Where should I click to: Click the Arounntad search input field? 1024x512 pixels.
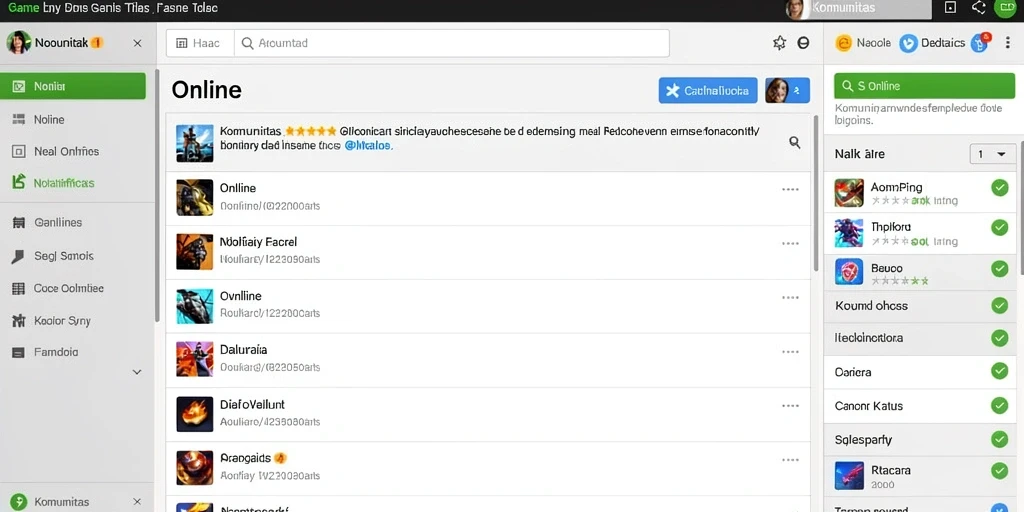click(451, 43)
